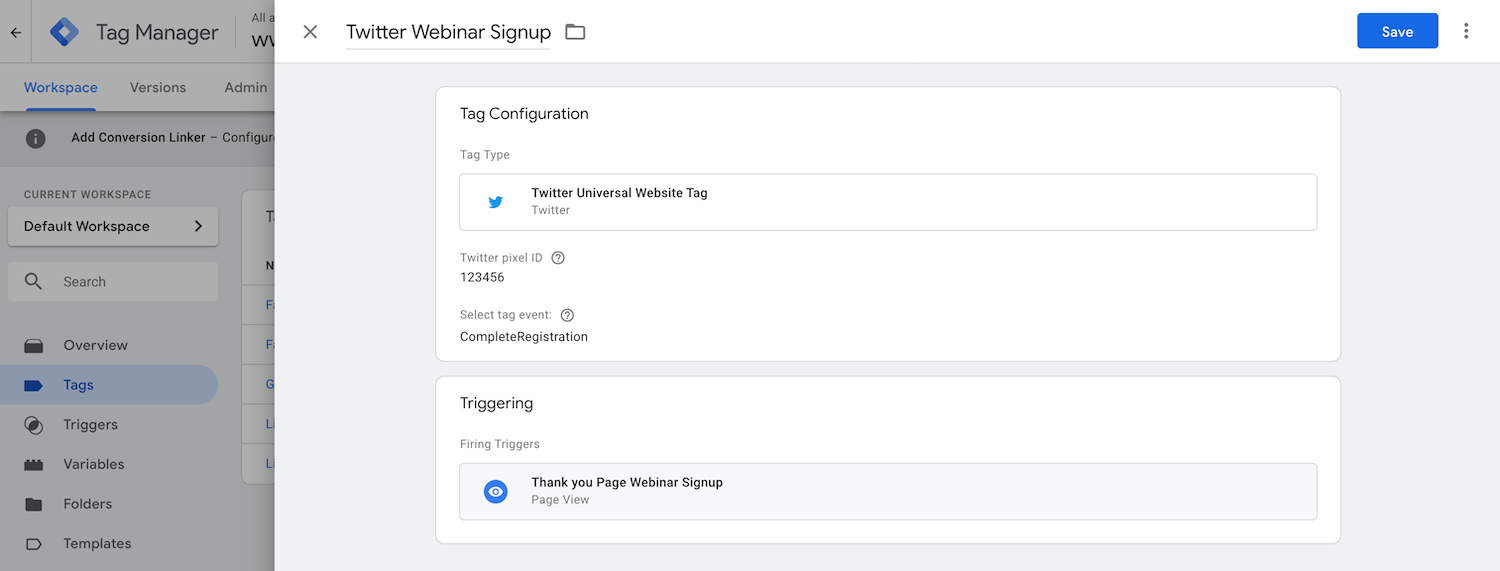Viewport: 1500px width, 571px height.
Task: Switch to the Versions tab
Action: click(158, 88)
